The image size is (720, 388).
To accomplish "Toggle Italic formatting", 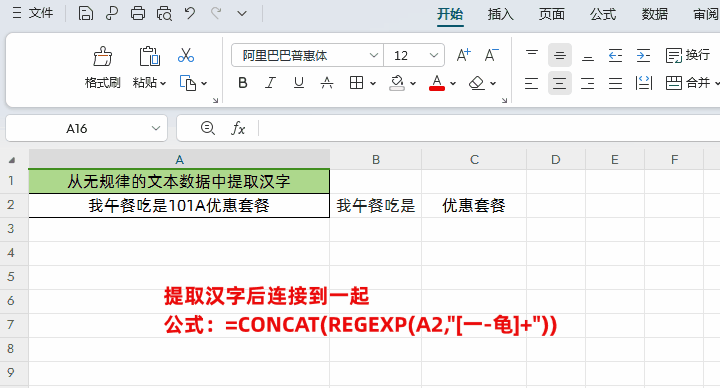I will 270,83.
